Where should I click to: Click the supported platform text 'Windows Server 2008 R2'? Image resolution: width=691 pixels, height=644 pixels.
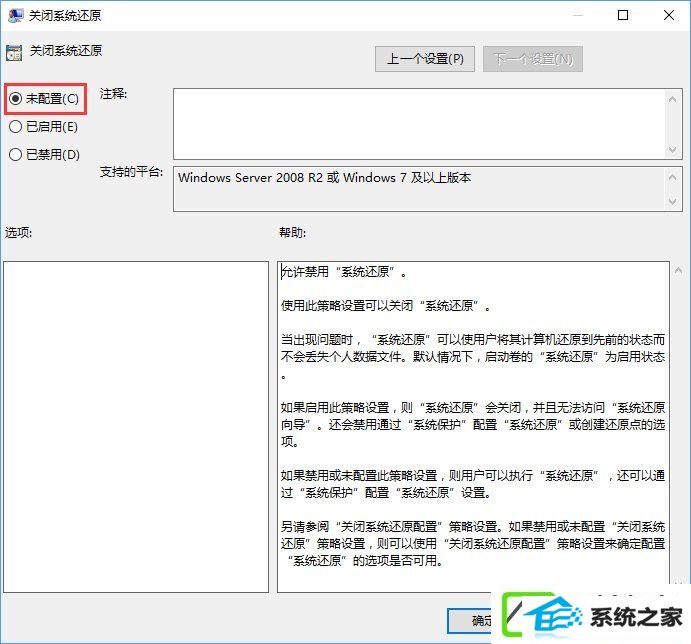[x=250, y=178]
